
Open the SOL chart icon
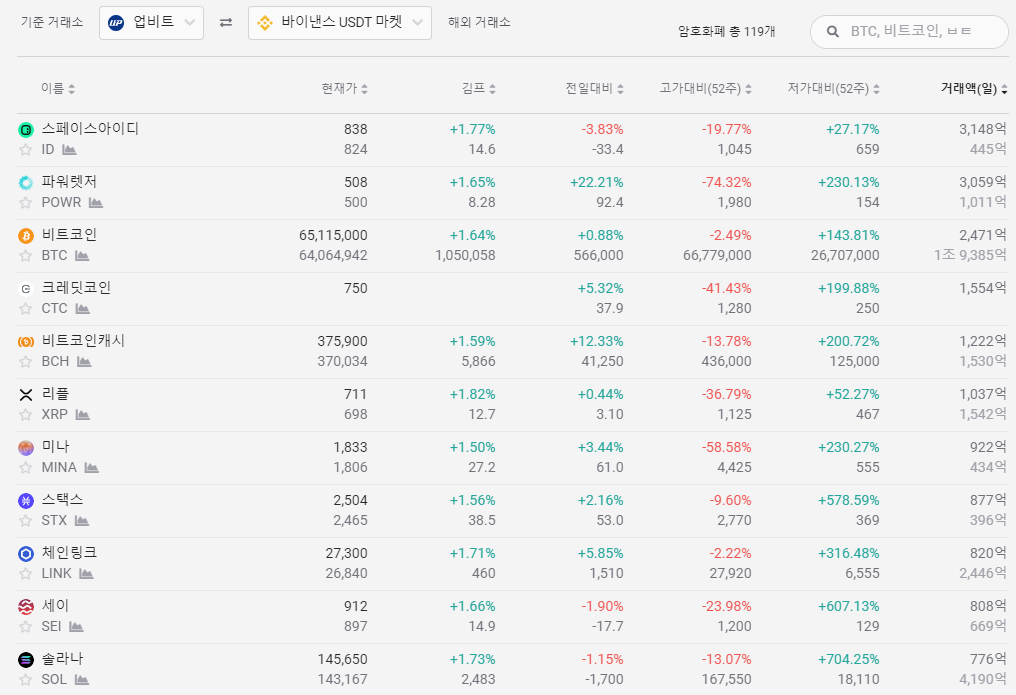(82, 679)
